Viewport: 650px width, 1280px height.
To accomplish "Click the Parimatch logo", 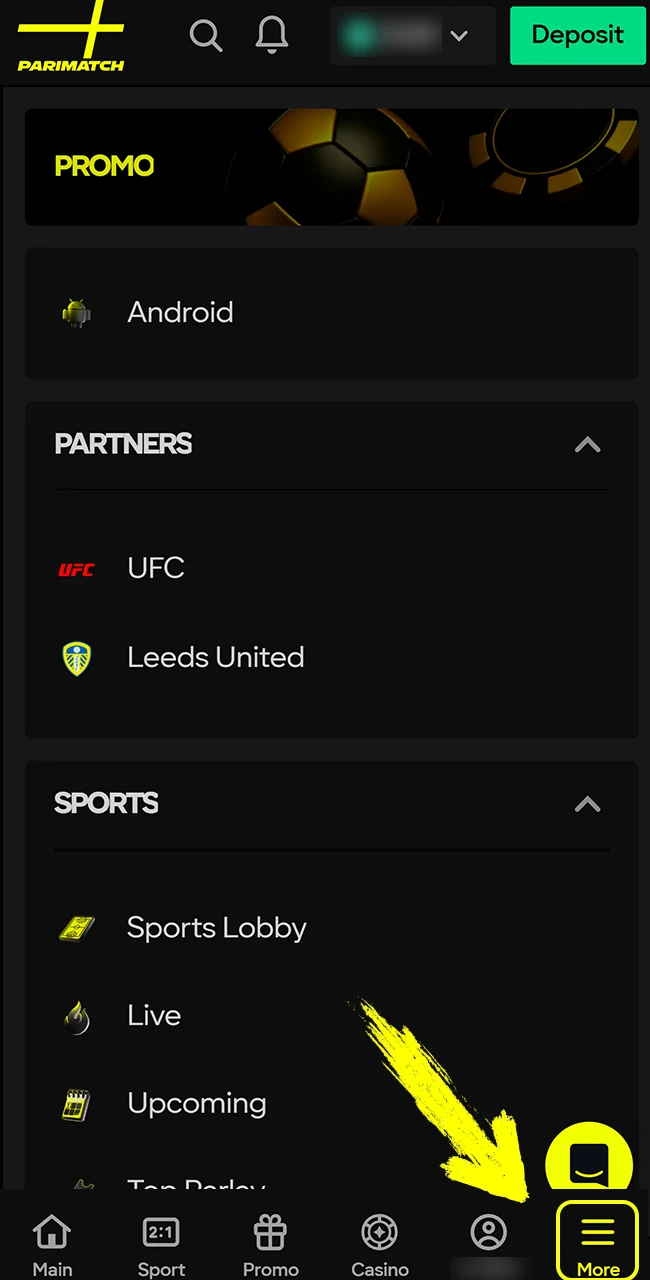I will coord(70,38).
